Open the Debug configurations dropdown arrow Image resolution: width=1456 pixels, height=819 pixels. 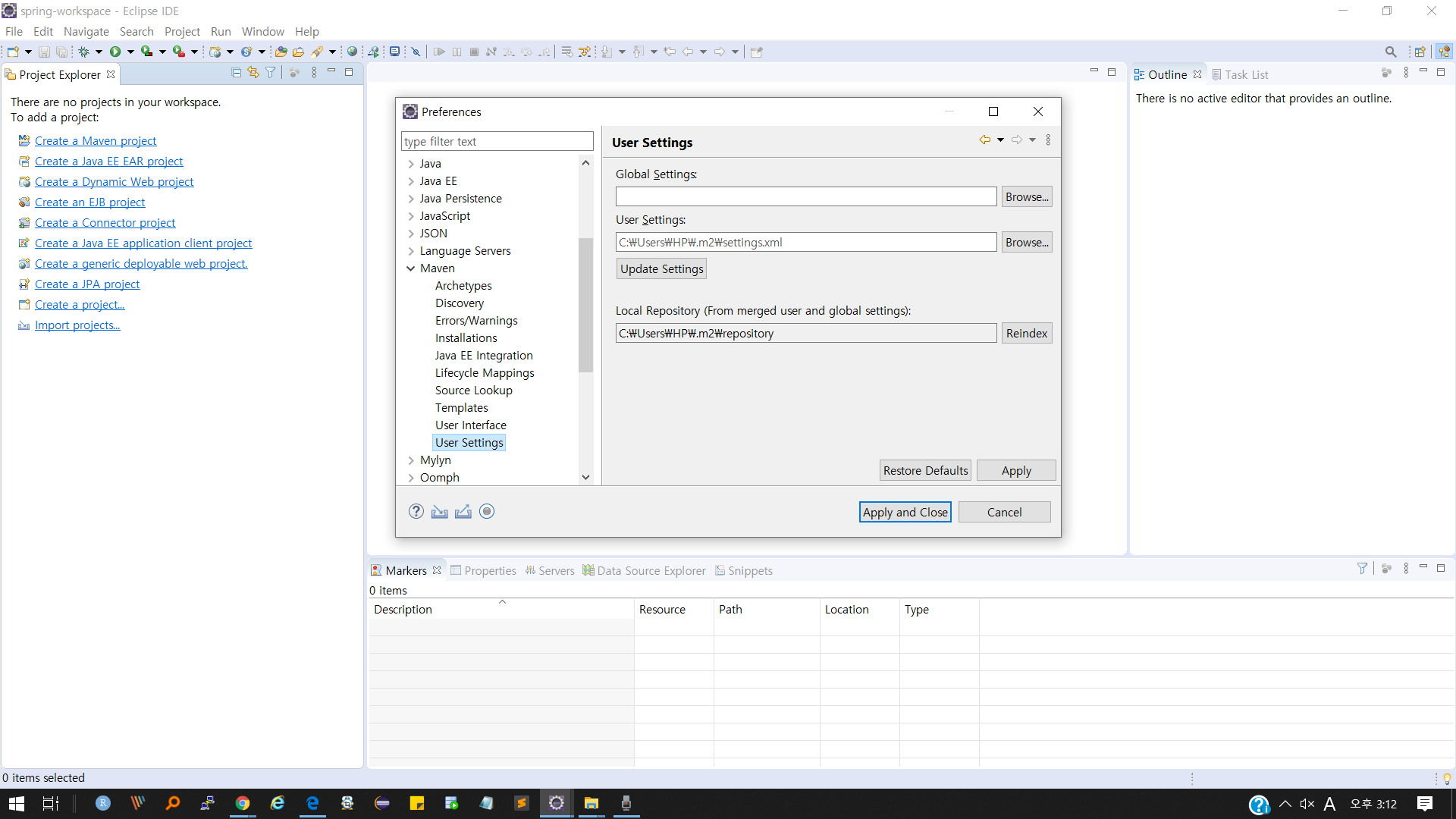click(x=99, y=52)
